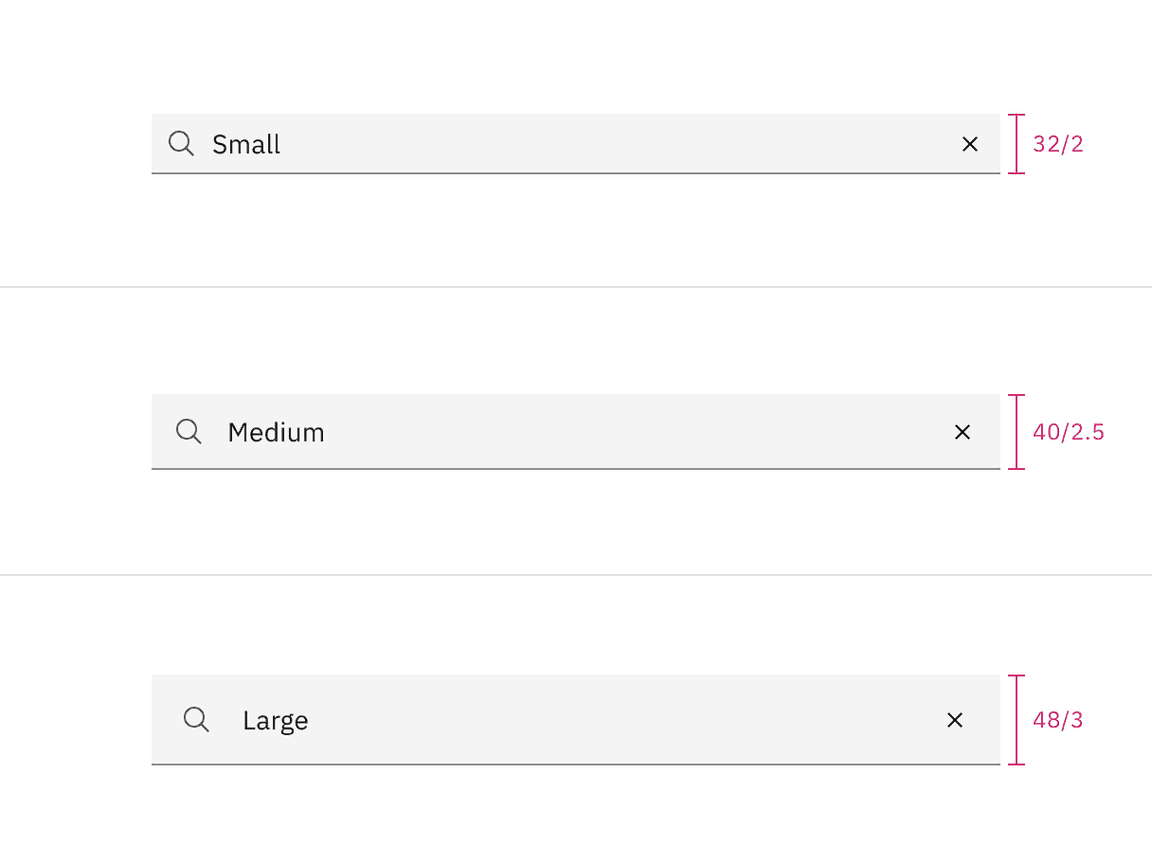Select the search icon of the Medium field
The image size is (1152, 864).
[188, 432]
